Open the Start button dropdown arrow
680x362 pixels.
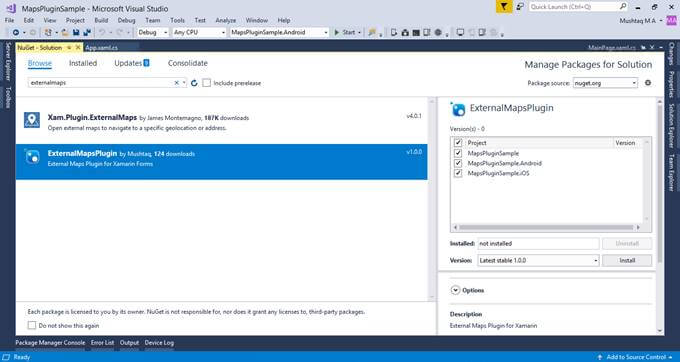click(359, 33)
